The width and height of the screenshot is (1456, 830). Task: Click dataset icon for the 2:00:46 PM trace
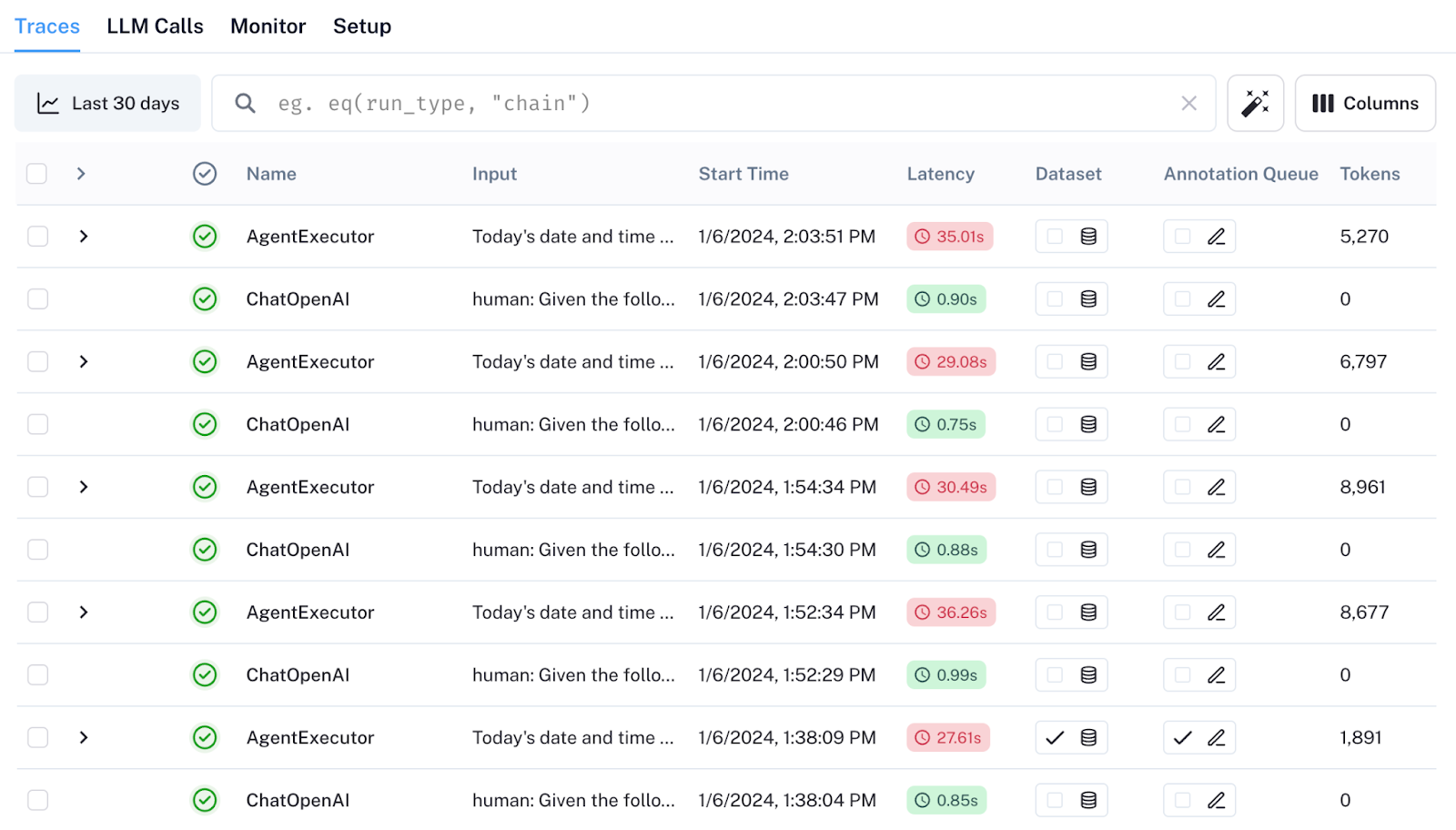point(1088,424)
